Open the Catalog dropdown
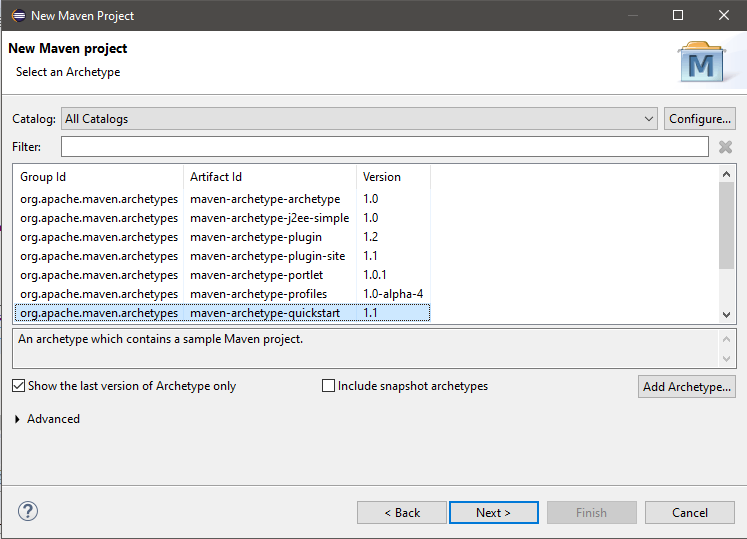The width and height of the screenshot is (747, 539). coord(359,119)
